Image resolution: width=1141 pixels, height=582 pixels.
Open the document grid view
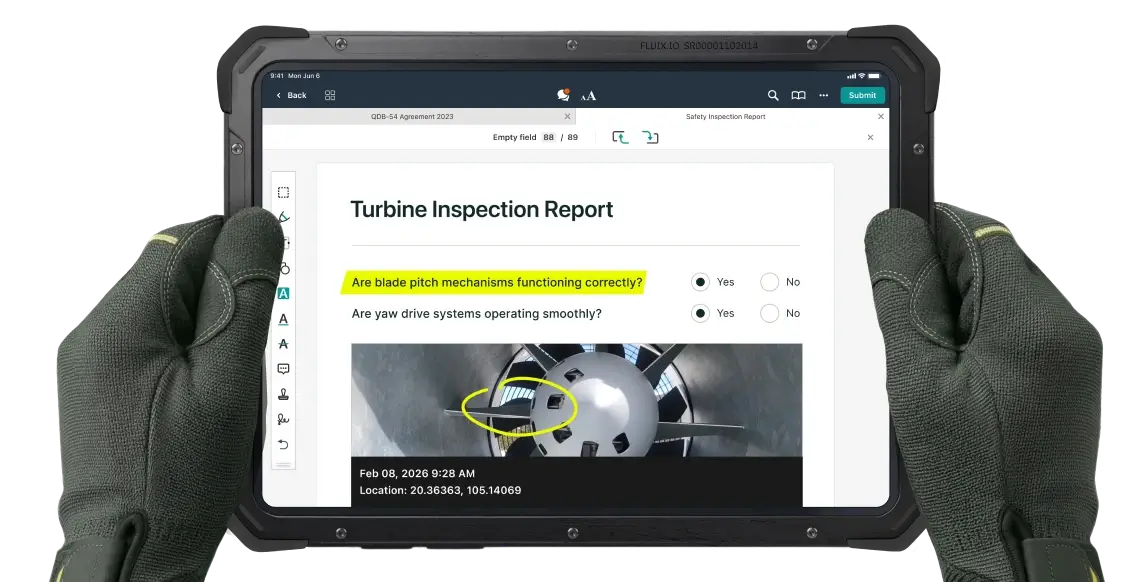click(330, 95)
